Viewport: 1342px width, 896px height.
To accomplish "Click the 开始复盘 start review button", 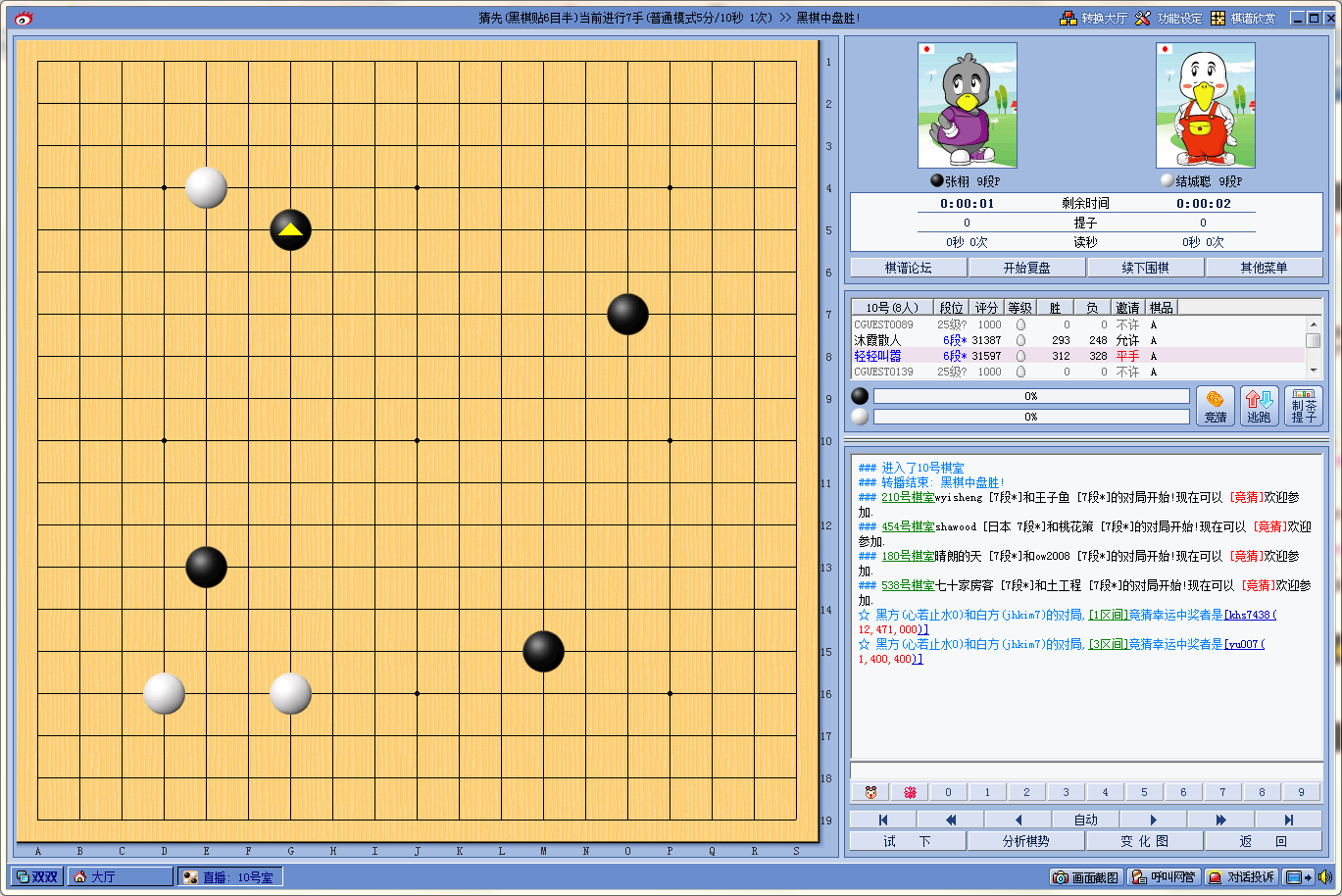I will pyautogui.click(x=1026, y=268).
